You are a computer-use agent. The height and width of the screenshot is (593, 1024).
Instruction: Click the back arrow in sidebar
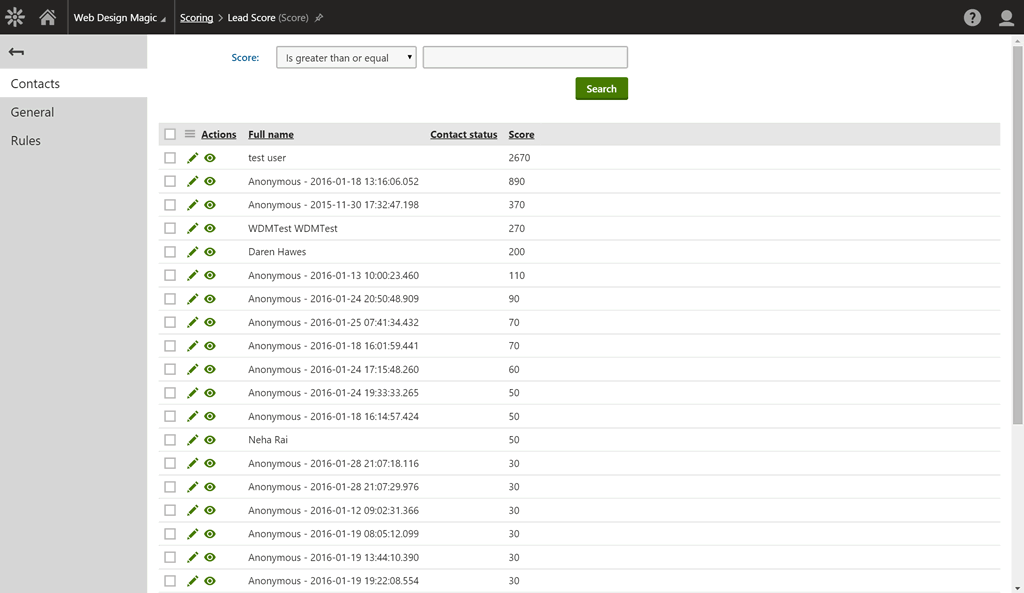click(x=16, y=52)
